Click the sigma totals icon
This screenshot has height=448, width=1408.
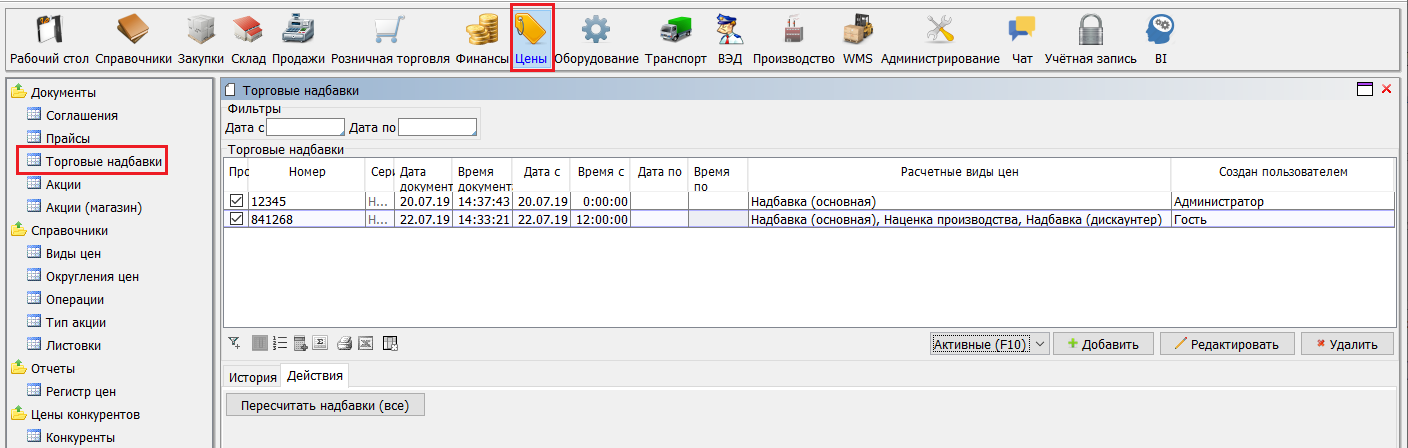pos(321,344)
